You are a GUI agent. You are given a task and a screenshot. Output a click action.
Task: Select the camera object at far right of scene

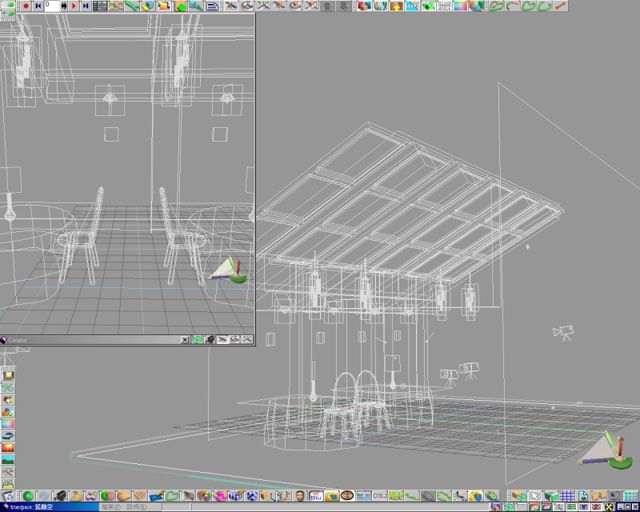tap(564, 331)
